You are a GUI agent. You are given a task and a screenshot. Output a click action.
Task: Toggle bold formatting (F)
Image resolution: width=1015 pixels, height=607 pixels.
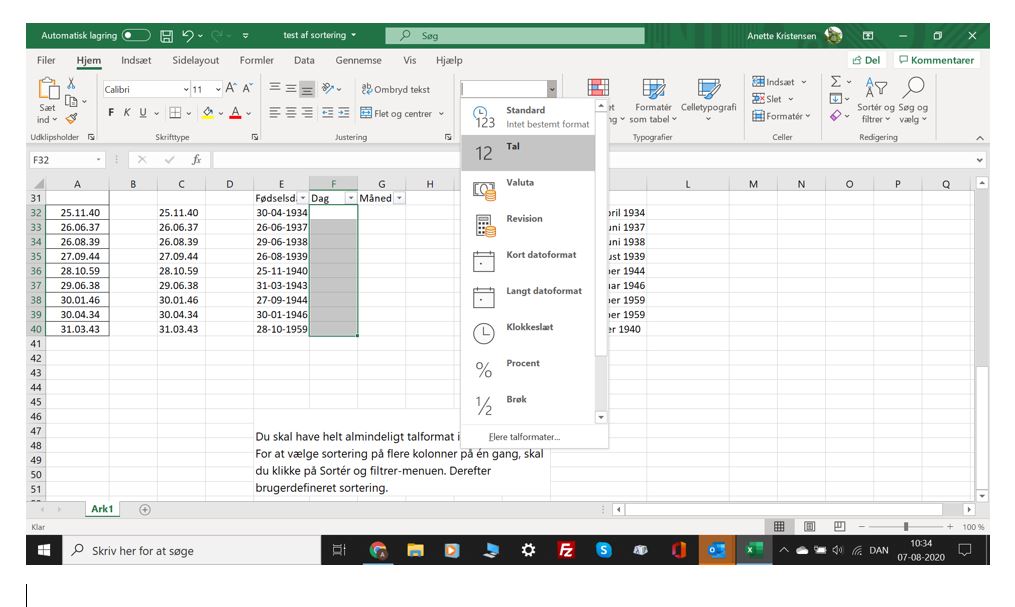[x=111, y=113]
